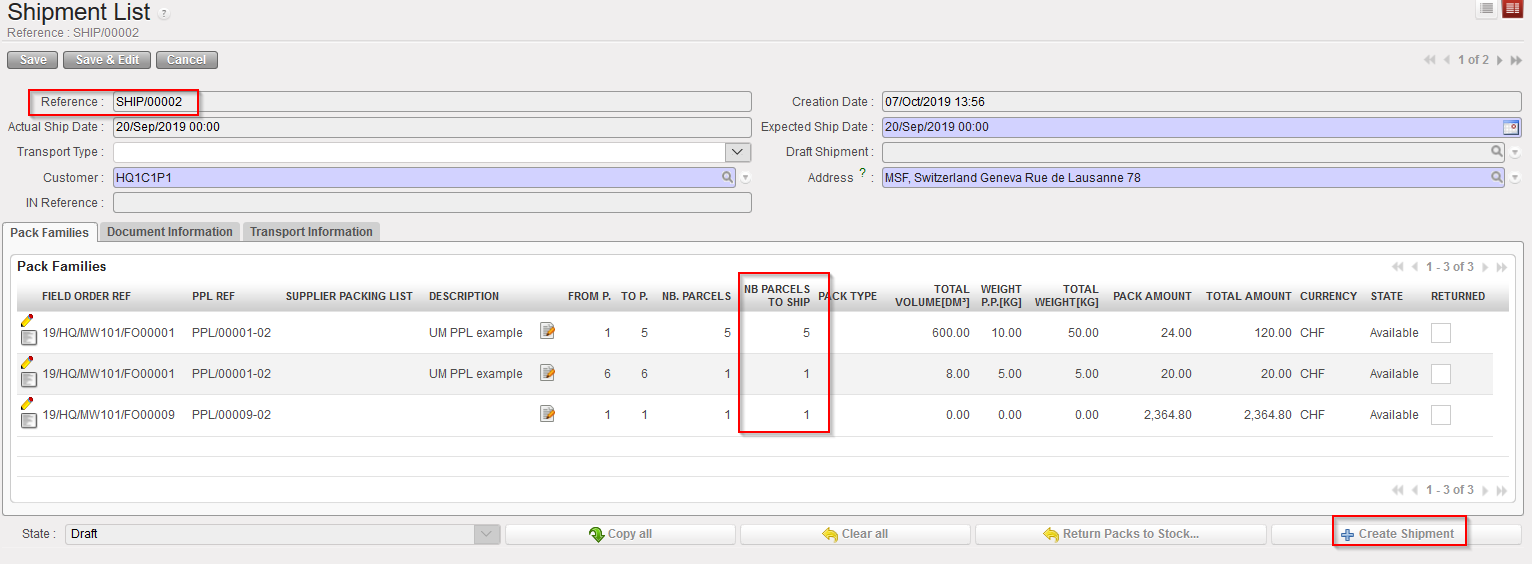Open description note icon for PPL/00009-02
The width and height of the screenshot is (1532, 564).
coord(547,414)
